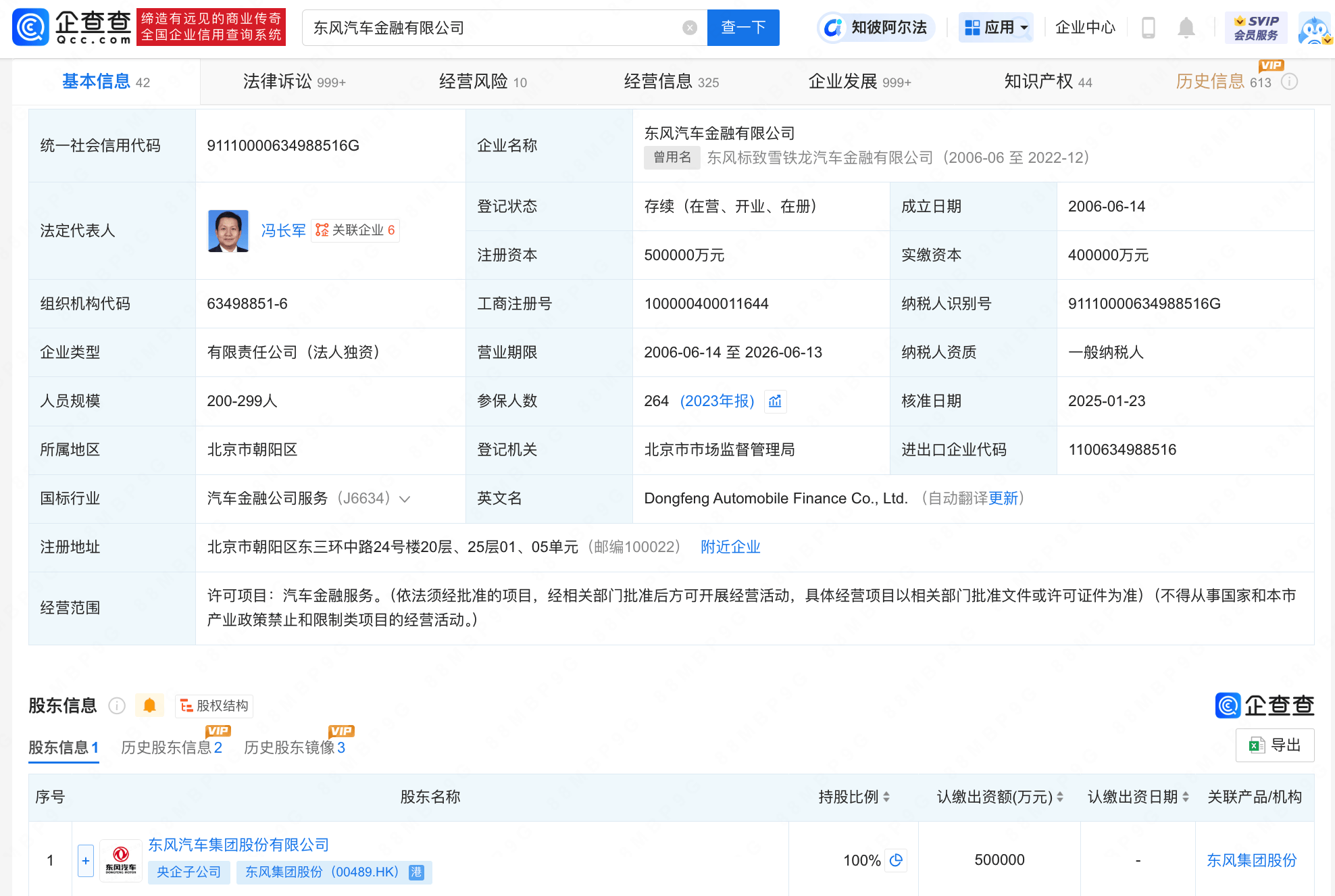Expand the 应用 dropdown
Image resolution: width=1335 pixels, height=896 pixels.
(996, 28)
